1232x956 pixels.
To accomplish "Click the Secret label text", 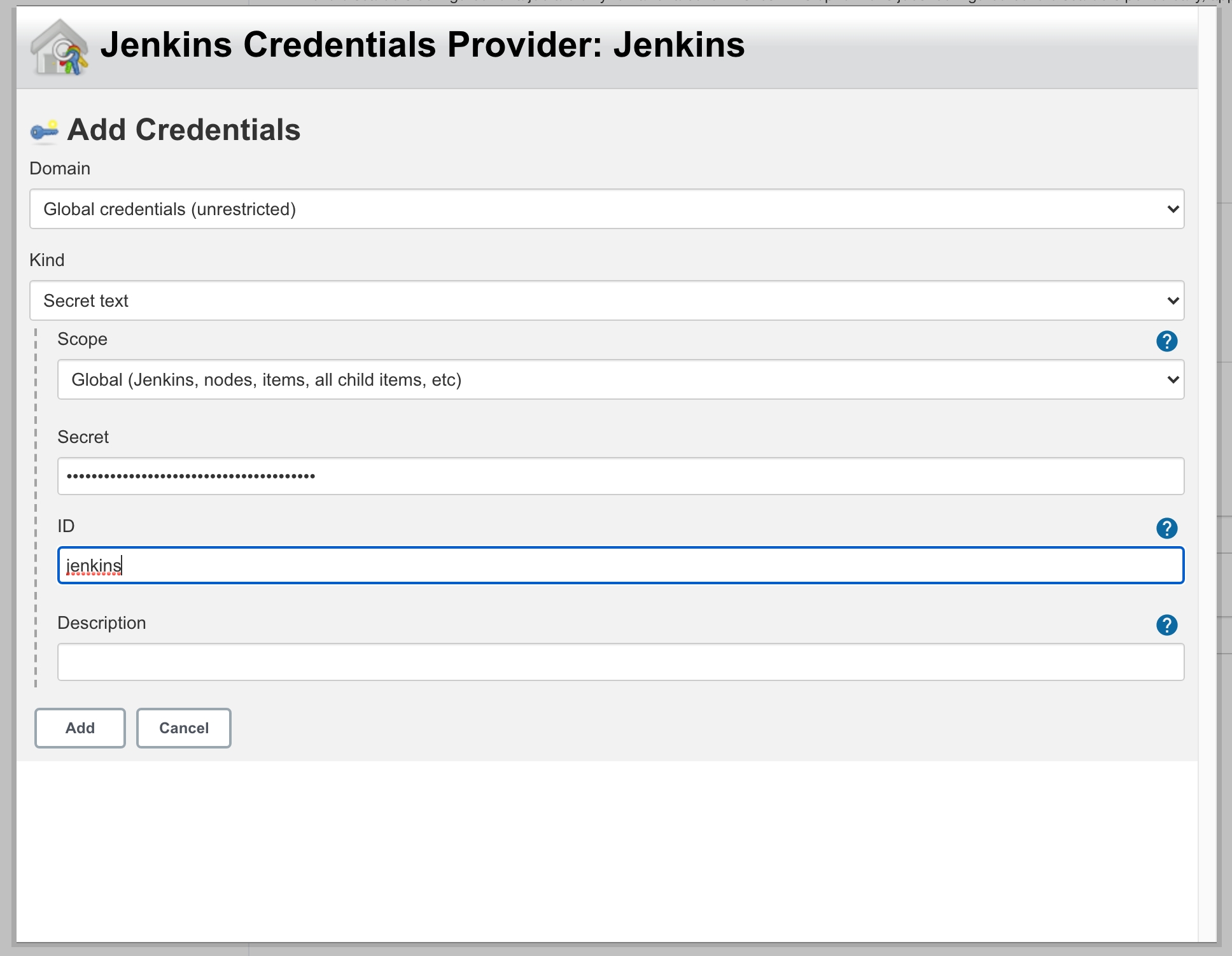I will click(83, 437).
